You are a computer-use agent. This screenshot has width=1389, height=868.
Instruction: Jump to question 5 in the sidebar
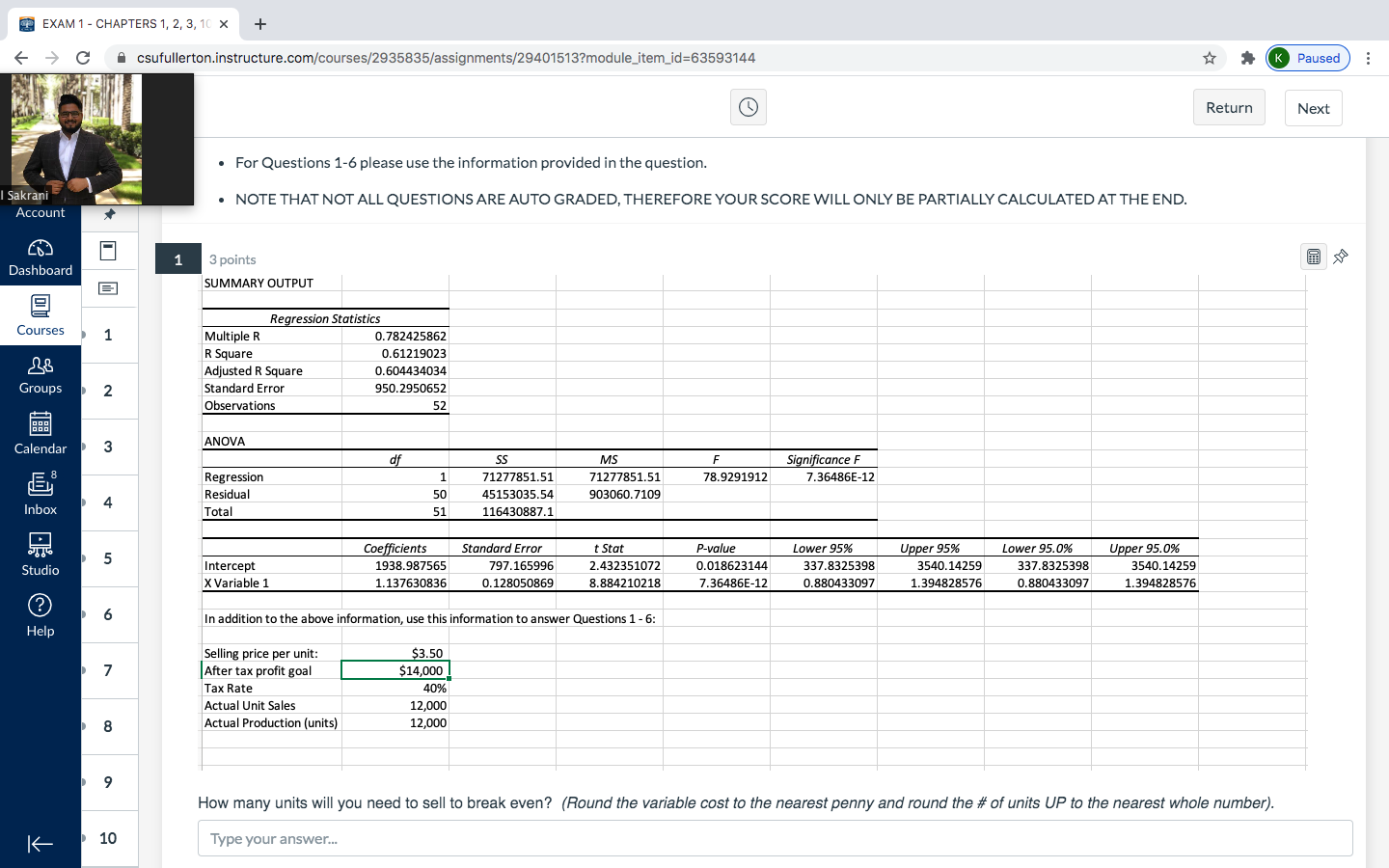pyautogui.click(x=108, y=558)
